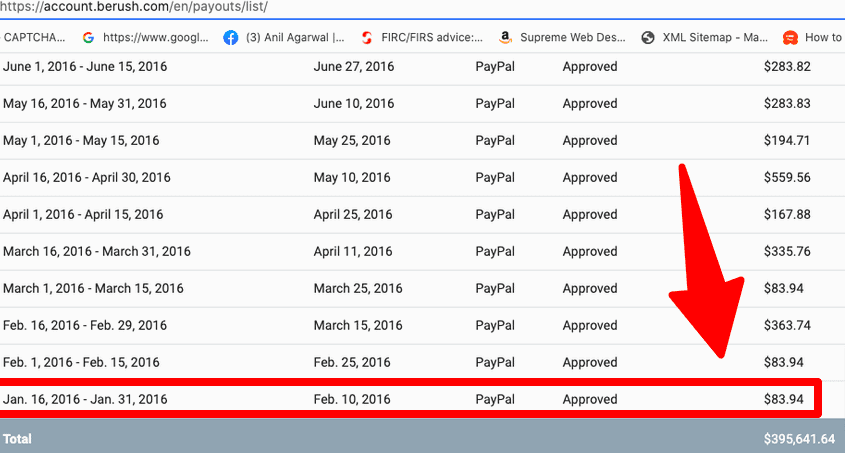
Task: Click the $167.88 amount
Action: pyautogui.click(x=787, y=214)
